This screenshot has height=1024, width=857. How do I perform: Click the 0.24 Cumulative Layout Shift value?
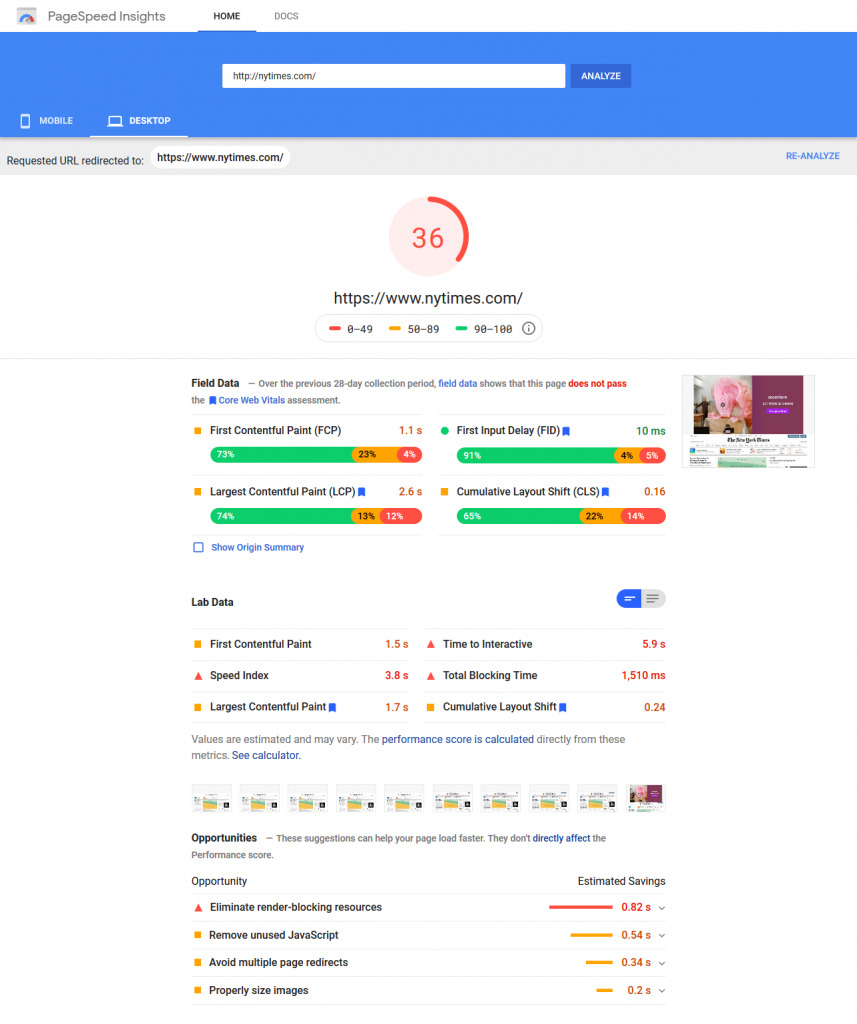click(x=655, y=707)
